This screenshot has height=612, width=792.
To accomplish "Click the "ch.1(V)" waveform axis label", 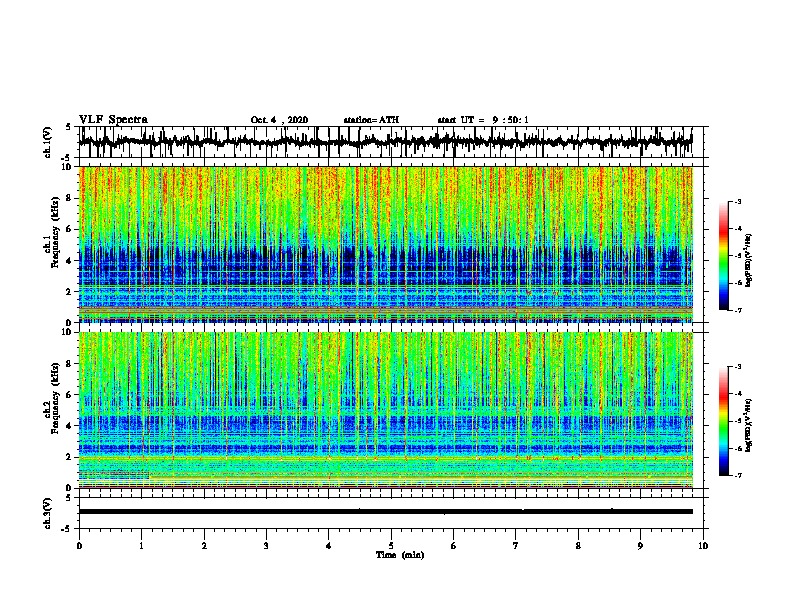I will coord(48,142).
